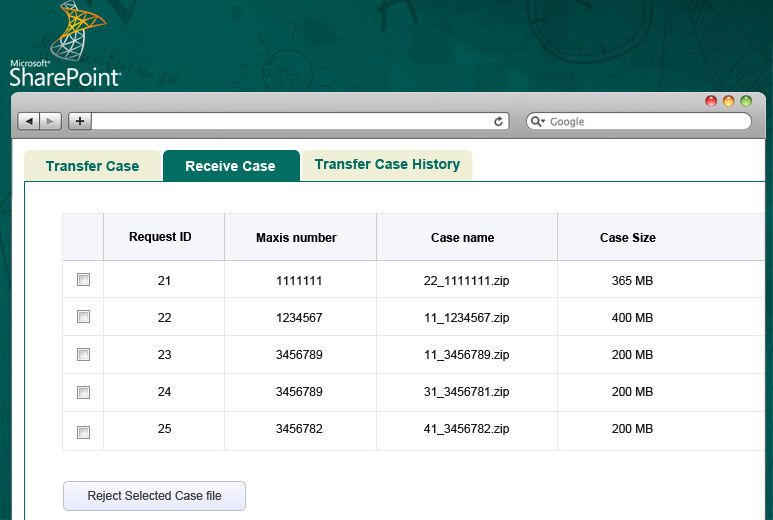Select the checkbox for request 22

coord(83,317)
